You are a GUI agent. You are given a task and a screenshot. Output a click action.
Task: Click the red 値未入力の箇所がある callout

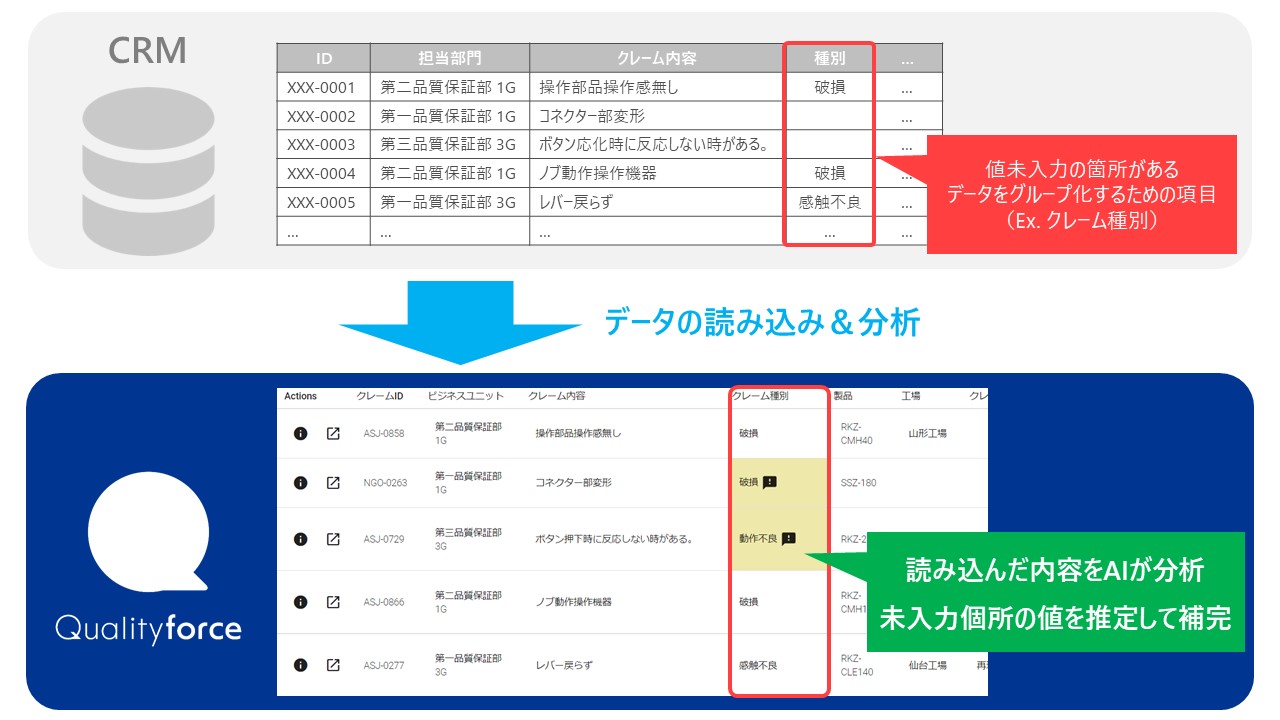pyautogui.click(x=1082, y=194)
